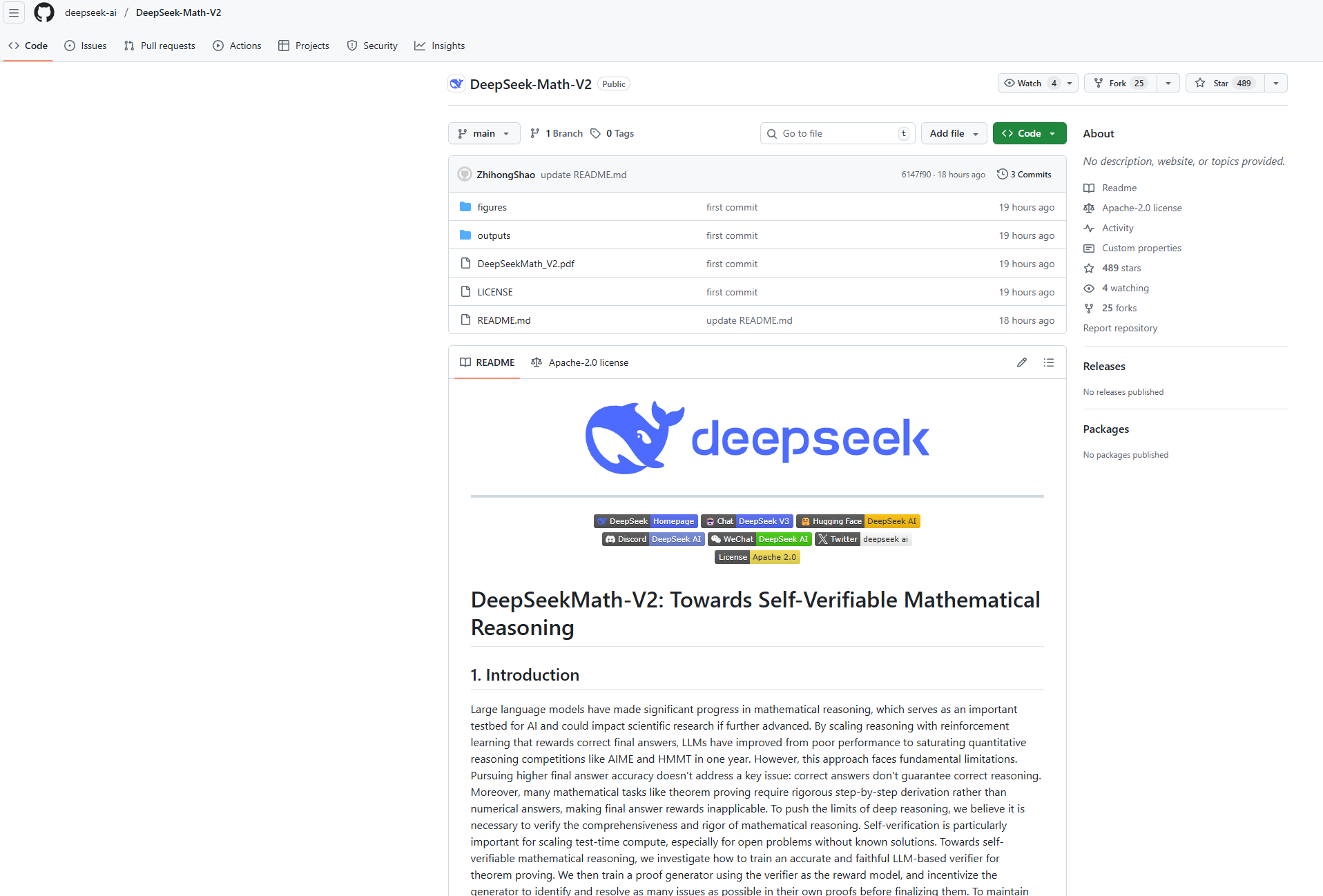Screen dimensions: 1323x896
Task: Click the DeepSeek avatar beside the repo name
Action: point(456,84)
